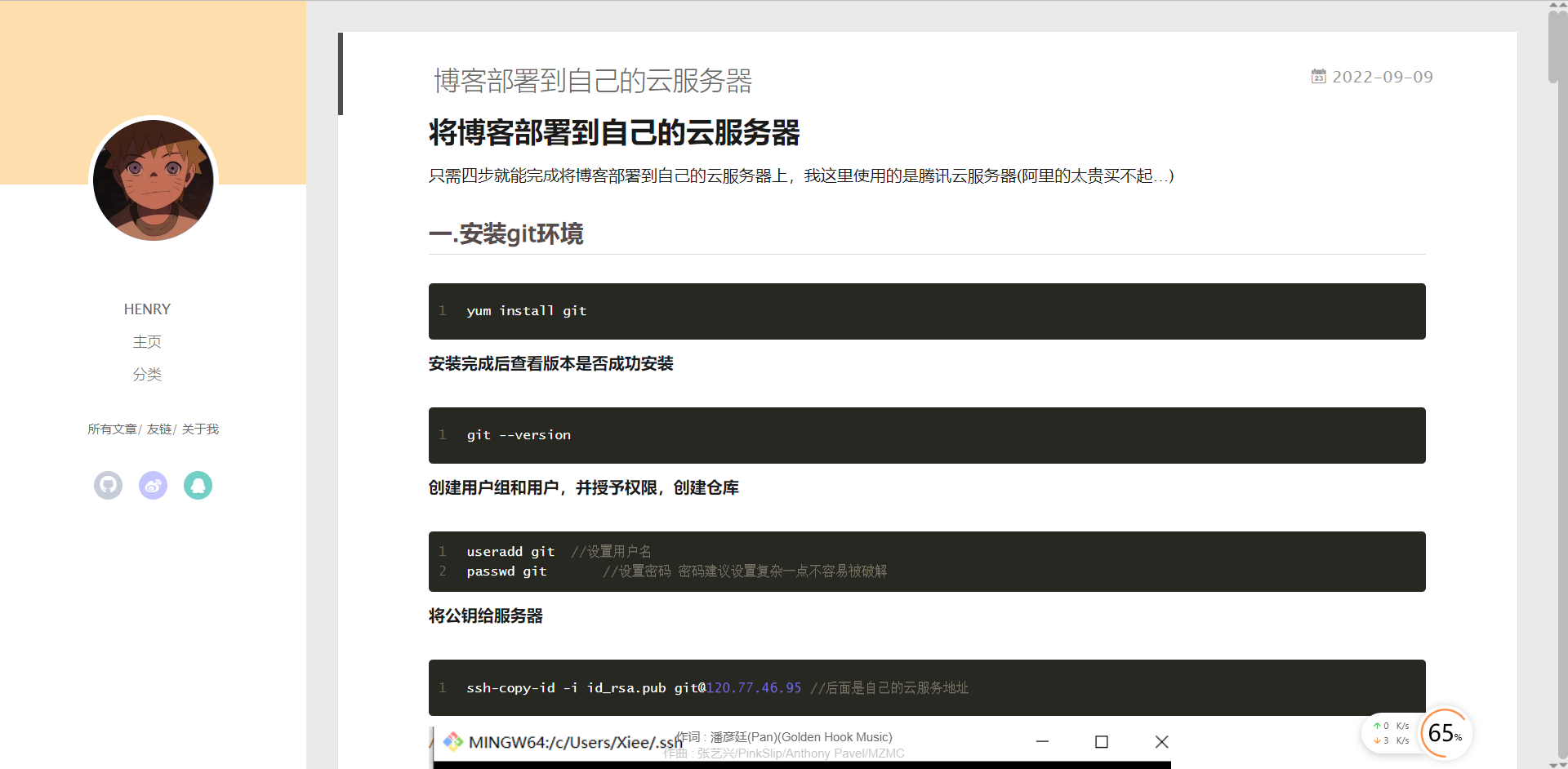Click the HENRY name link in sidebar
The height and width of the screenshot is (769, 1568).
(147, 309)
